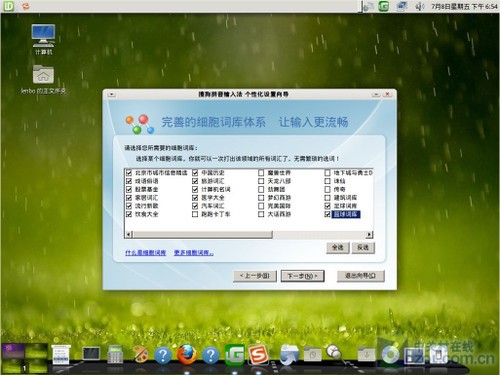The width and height of the screenshot is (500, 375).
Task: Uncheck the 成语俗语 checkbox
Action: (129, 181)
